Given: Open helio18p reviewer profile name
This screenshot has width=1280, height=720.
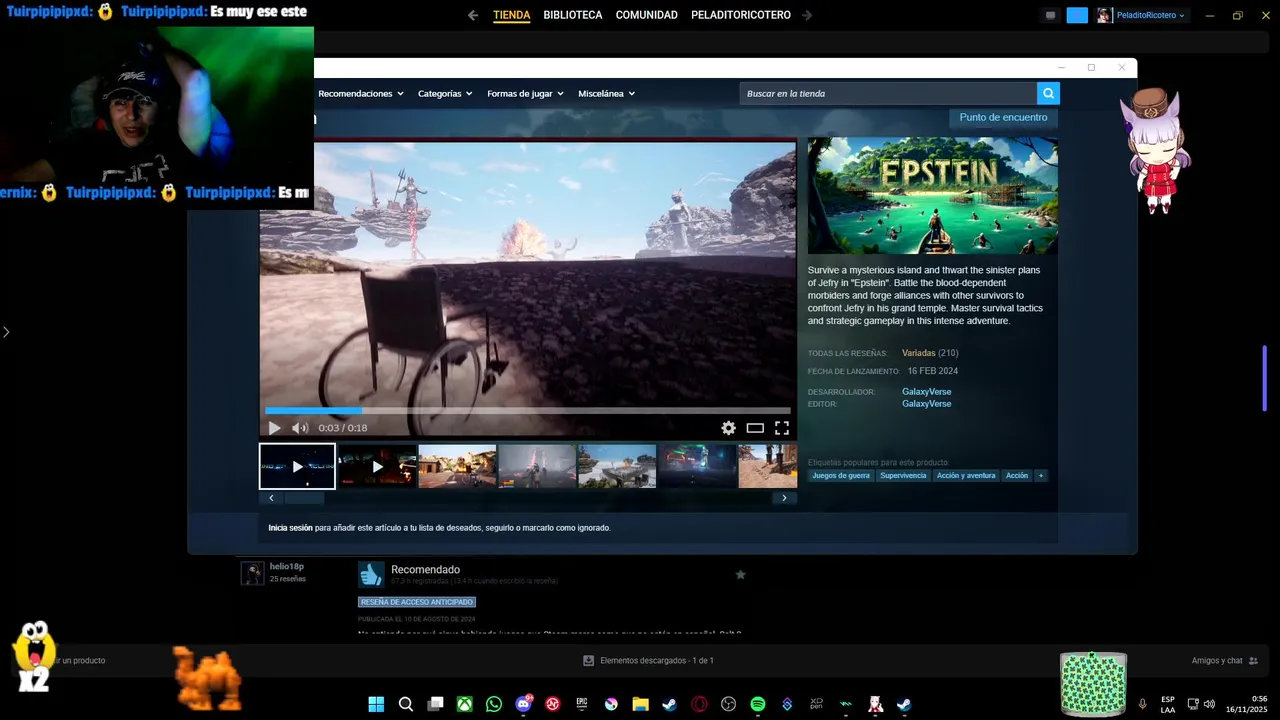Looking at the screenshot, I should coord(286,567).
